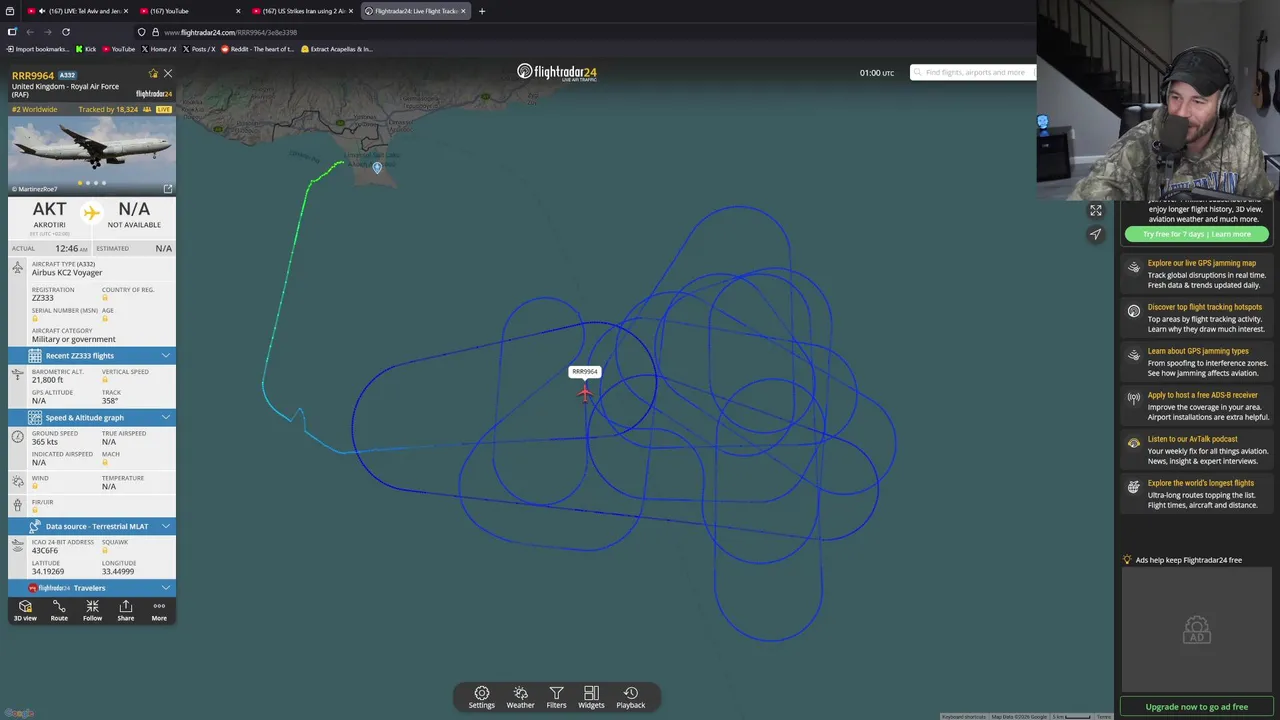This screenshot has width=1280, height=720.
Task: Open the YouTube bookmark
Action: click(x=118, y=49)
